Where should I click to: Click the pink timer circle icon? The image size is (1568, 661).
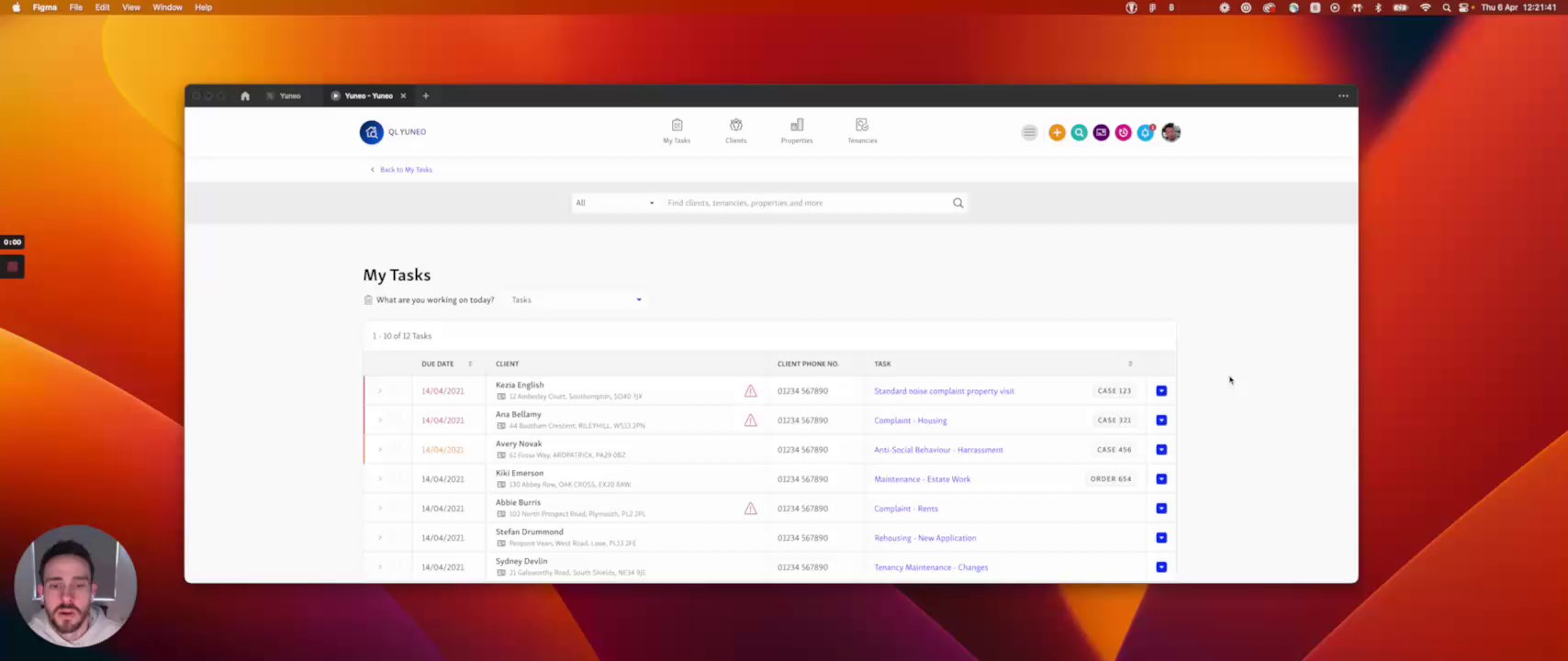[1123, 133]
